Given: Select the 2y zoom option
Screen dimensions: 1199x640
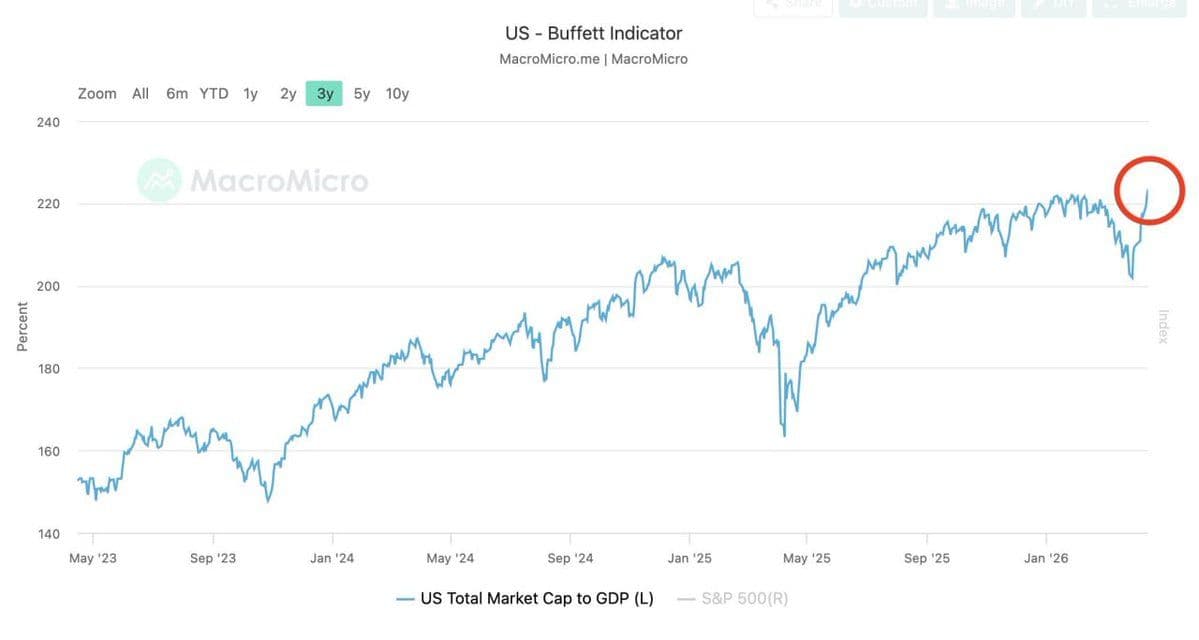Looking at the screenshot, I should click(288, 94).
